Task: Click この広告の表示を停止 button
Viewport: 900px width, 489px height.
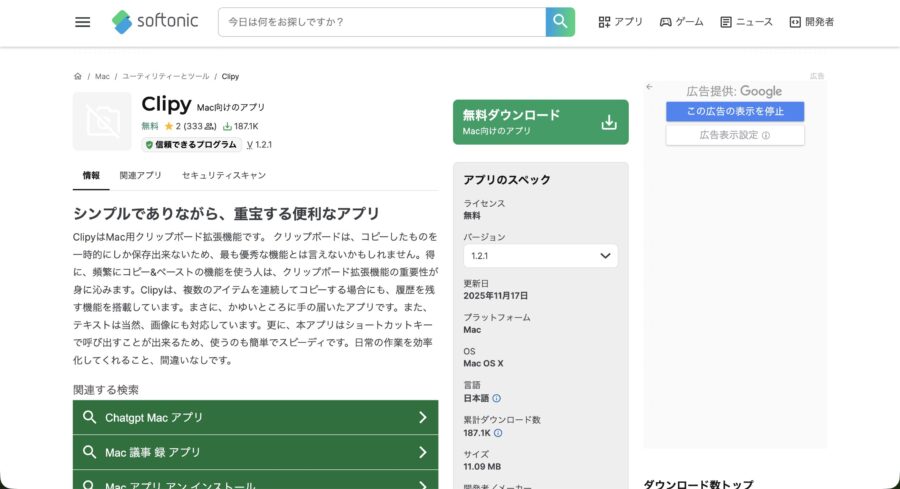Action: pyautogui.click(x=735, y=111)
